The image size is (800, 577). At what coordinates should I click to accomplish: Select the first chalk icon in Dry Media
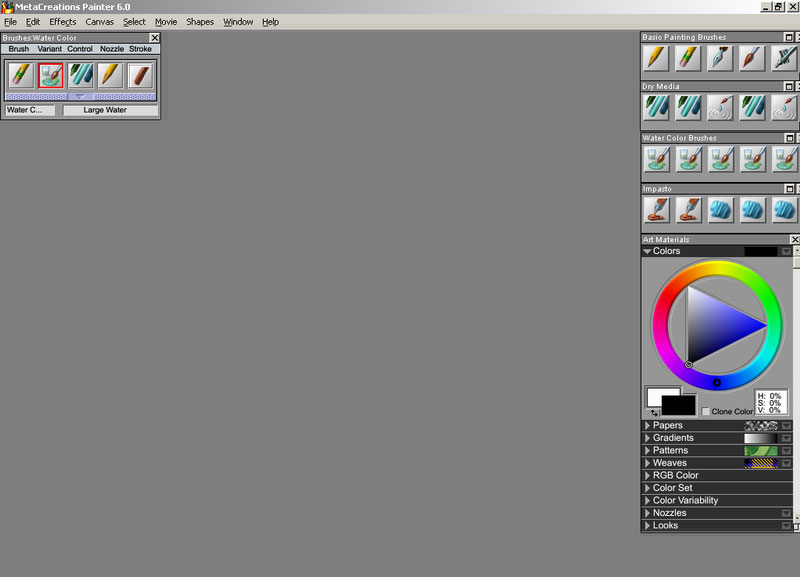pos(656,108)
